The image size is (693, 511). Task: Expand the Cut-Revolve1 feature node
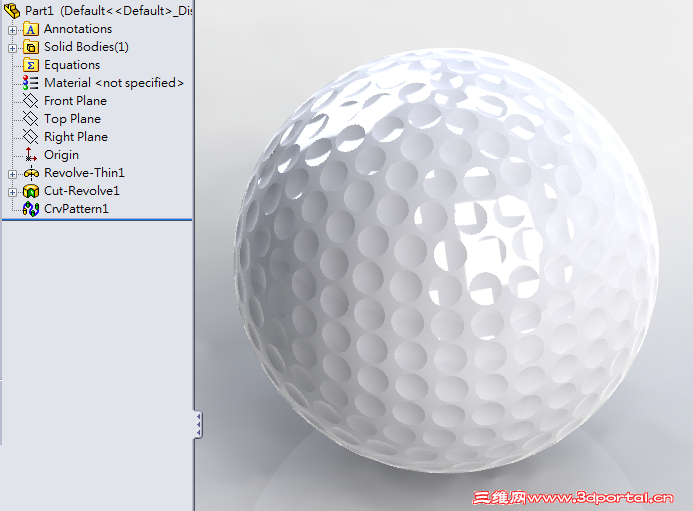(12, 192)
